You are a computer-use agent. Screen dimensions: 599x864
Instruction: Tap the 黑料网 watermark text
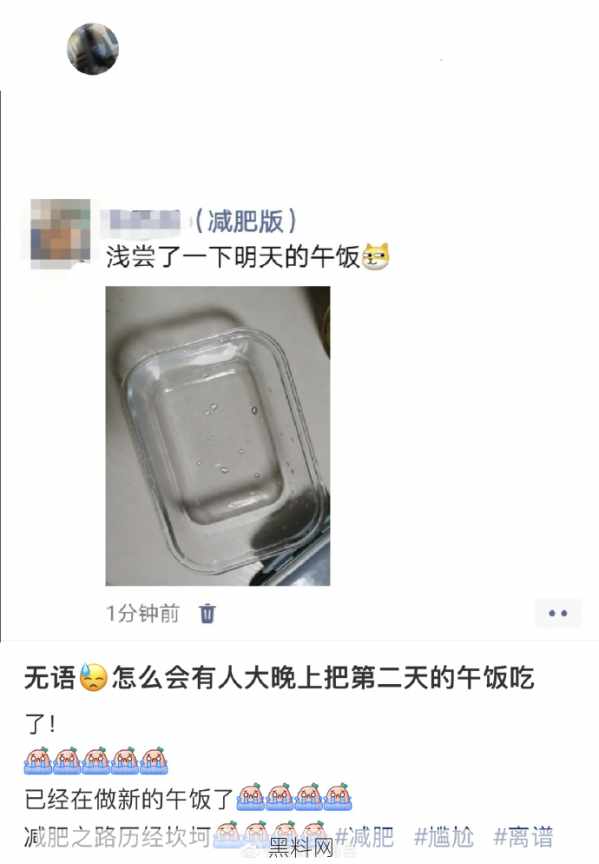click(301, 848)
